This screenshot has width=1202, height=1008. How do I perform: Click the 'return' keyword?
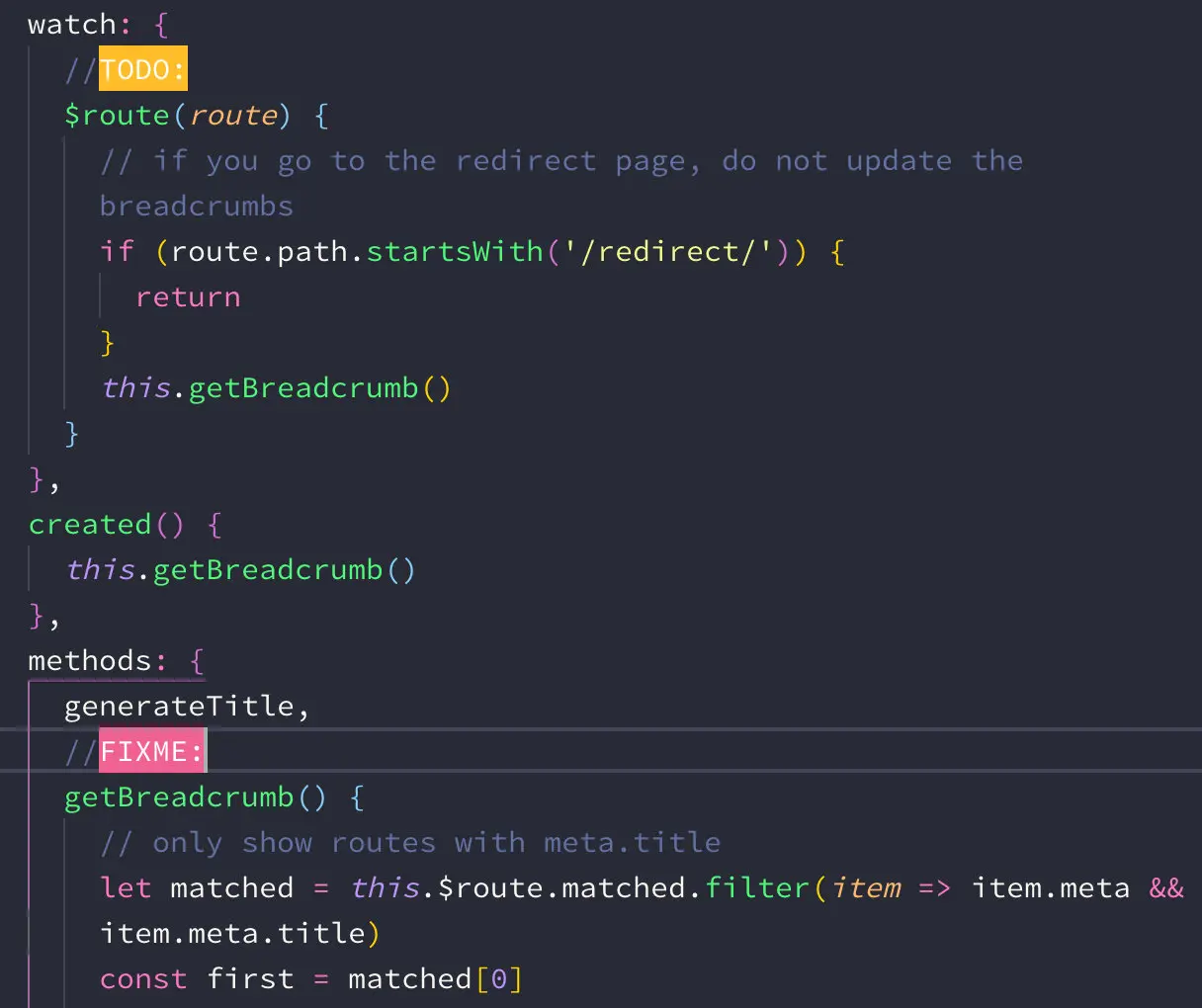pyautogui.click(x=188, y=297)
